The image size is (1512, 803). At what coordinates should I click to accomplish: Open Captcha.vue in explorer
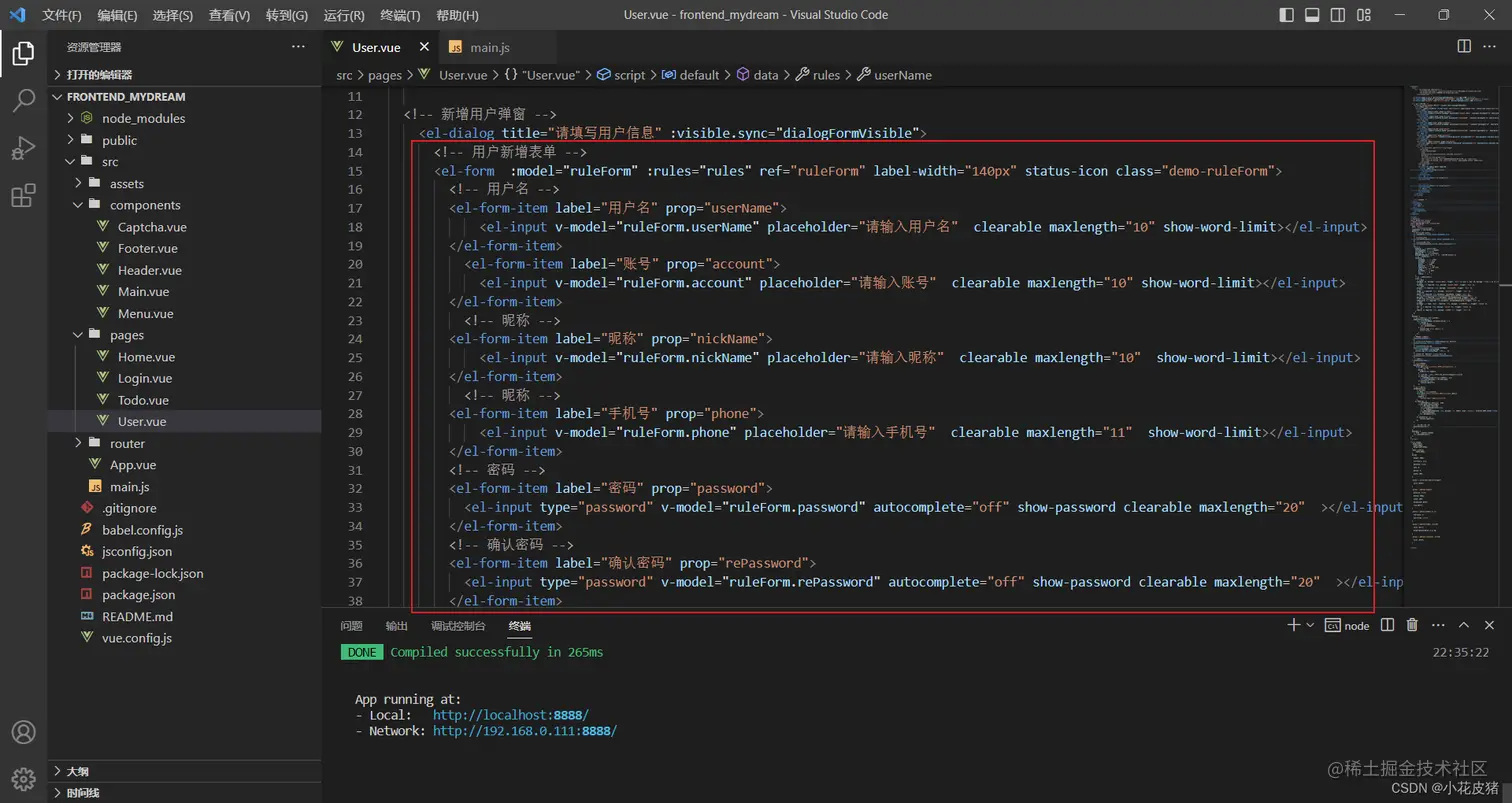(185, 227)
